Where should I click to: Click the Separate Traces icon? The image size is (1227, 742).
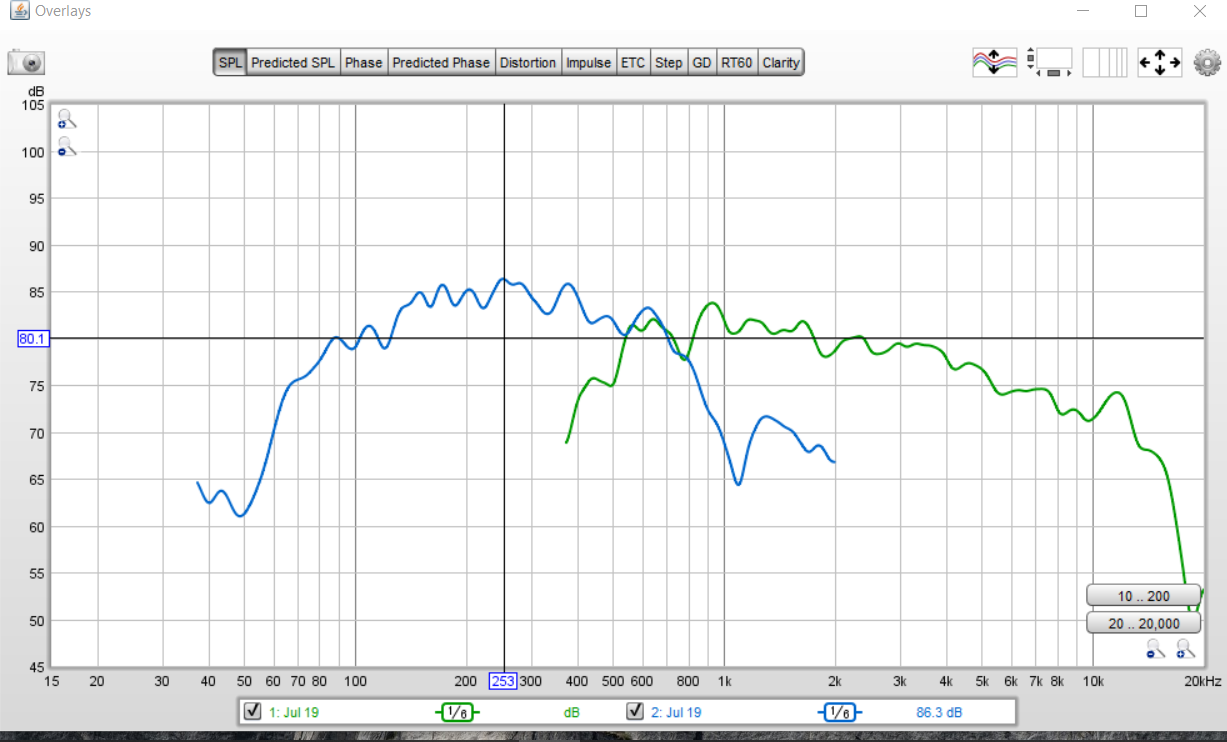(x=994, y=62)
